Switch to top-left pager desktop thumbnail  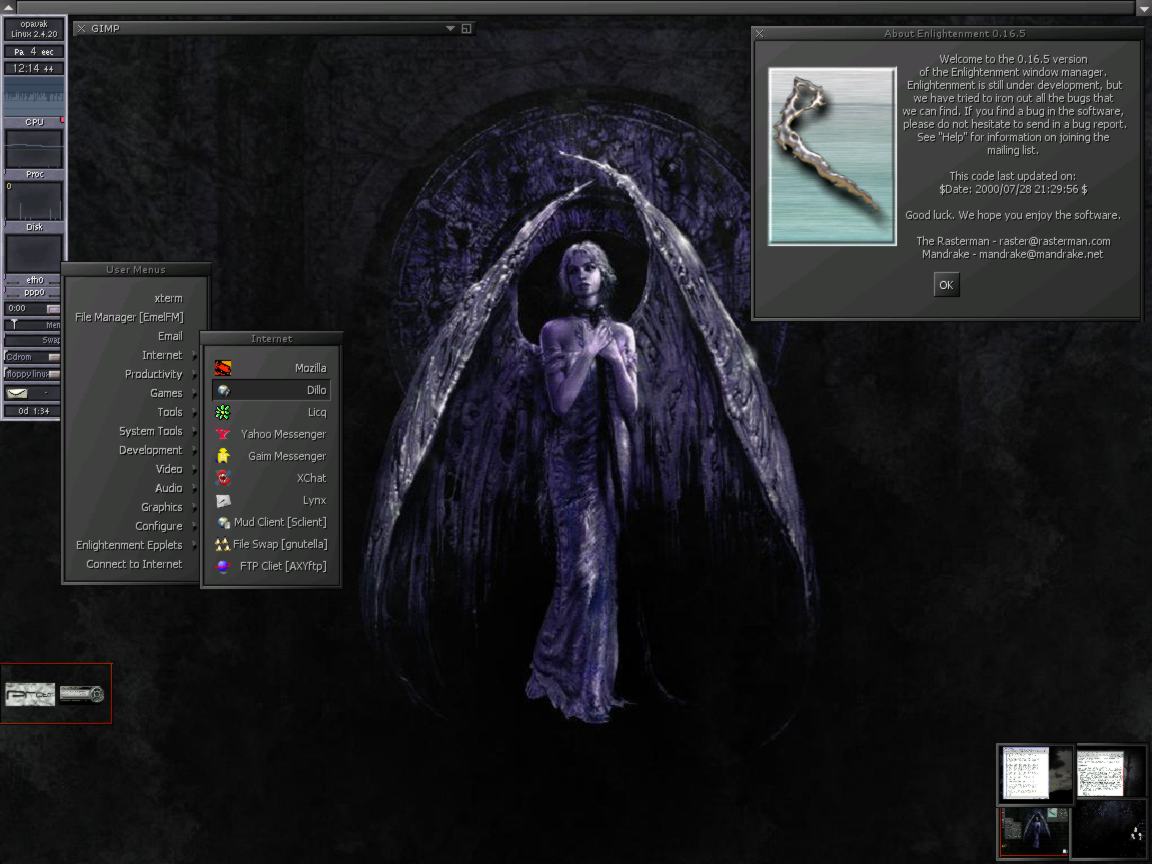click(1034, 774)
